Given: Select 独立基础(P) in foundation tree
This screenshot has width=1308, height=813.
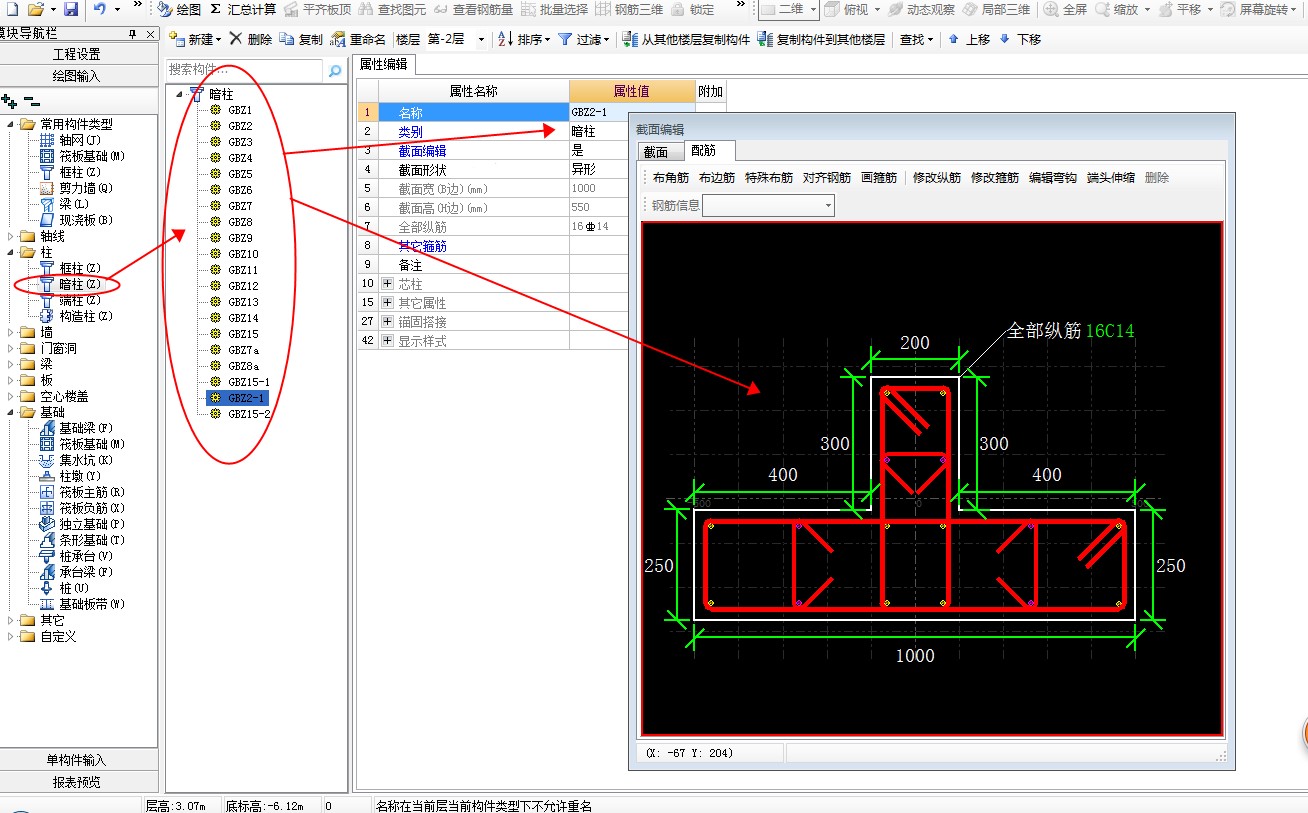Looking at the screenshot, I should click(x=82, y=524).
